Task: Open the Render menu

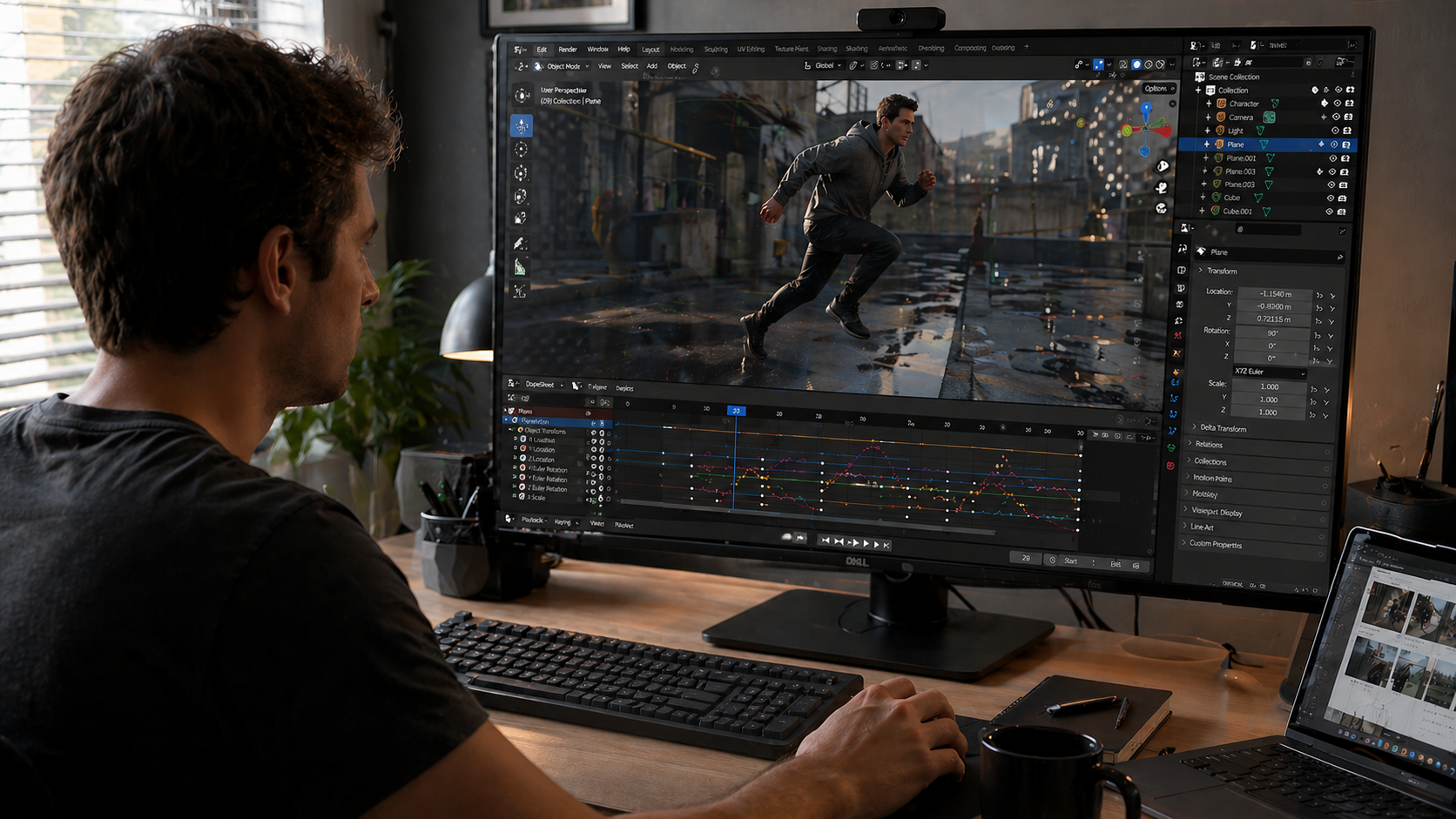Action: [x=568, y=50]
